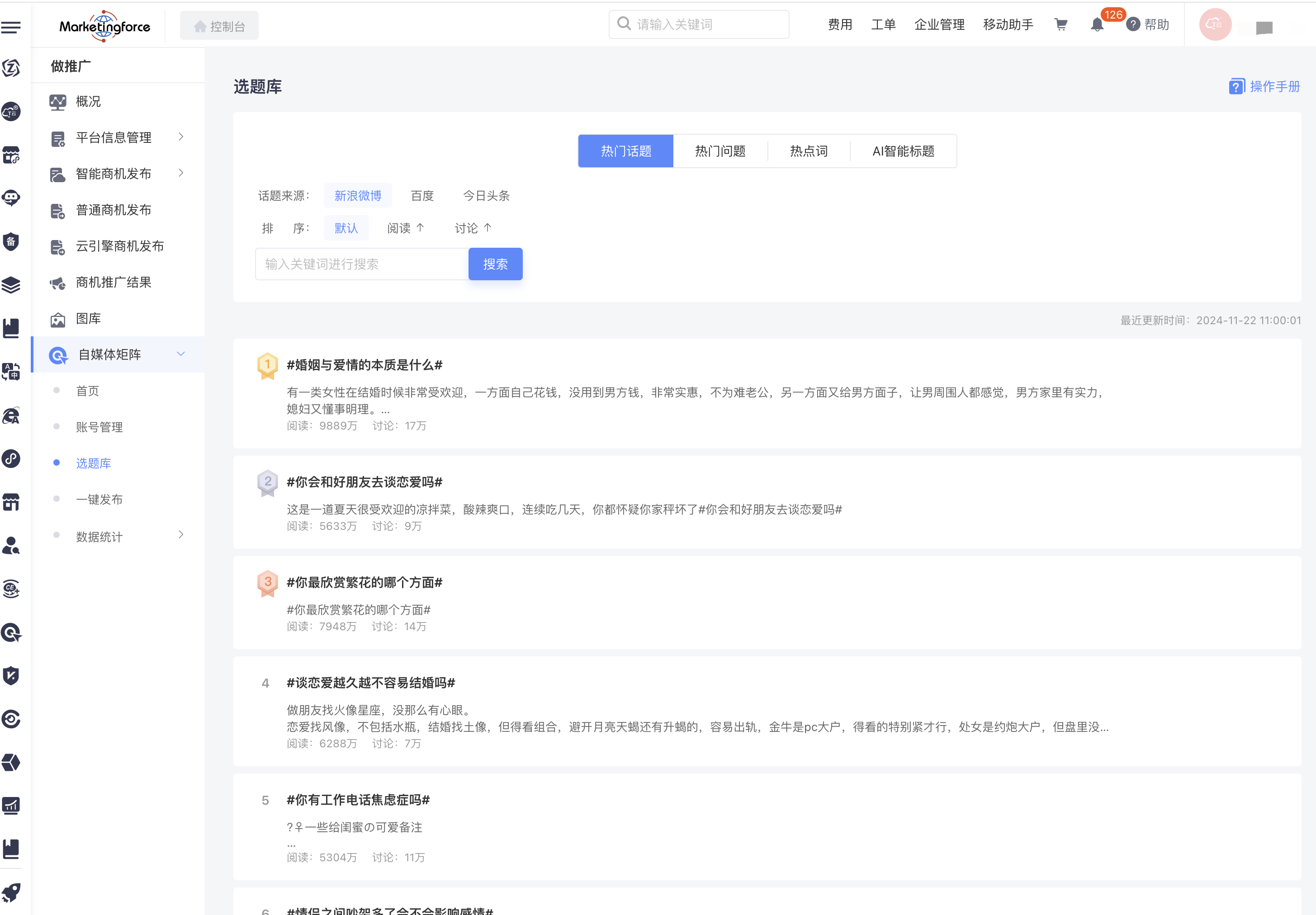The height and width of the screenshot is (915, 1316).
Task: Open the 图库 gallery sidebar item
Action: click(88, 319)
